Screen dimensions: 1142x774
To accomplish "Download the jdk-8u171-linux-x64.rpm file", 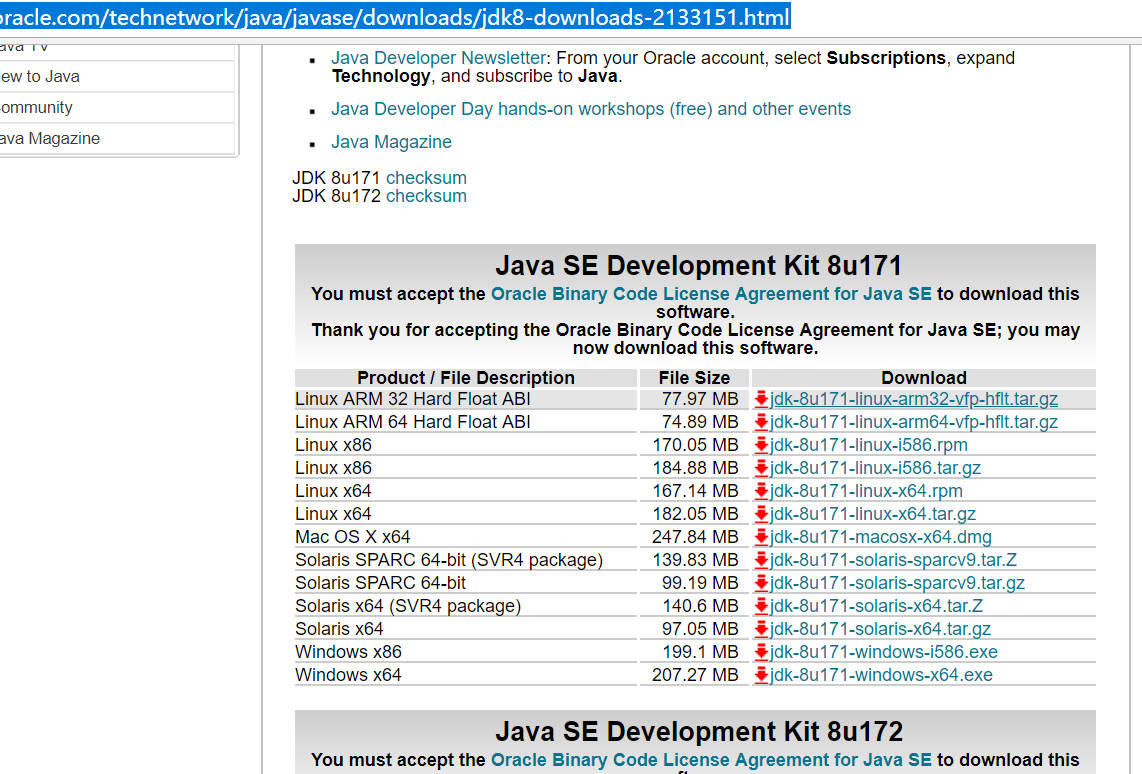I will pyautogui.click(x=866, y=491).
